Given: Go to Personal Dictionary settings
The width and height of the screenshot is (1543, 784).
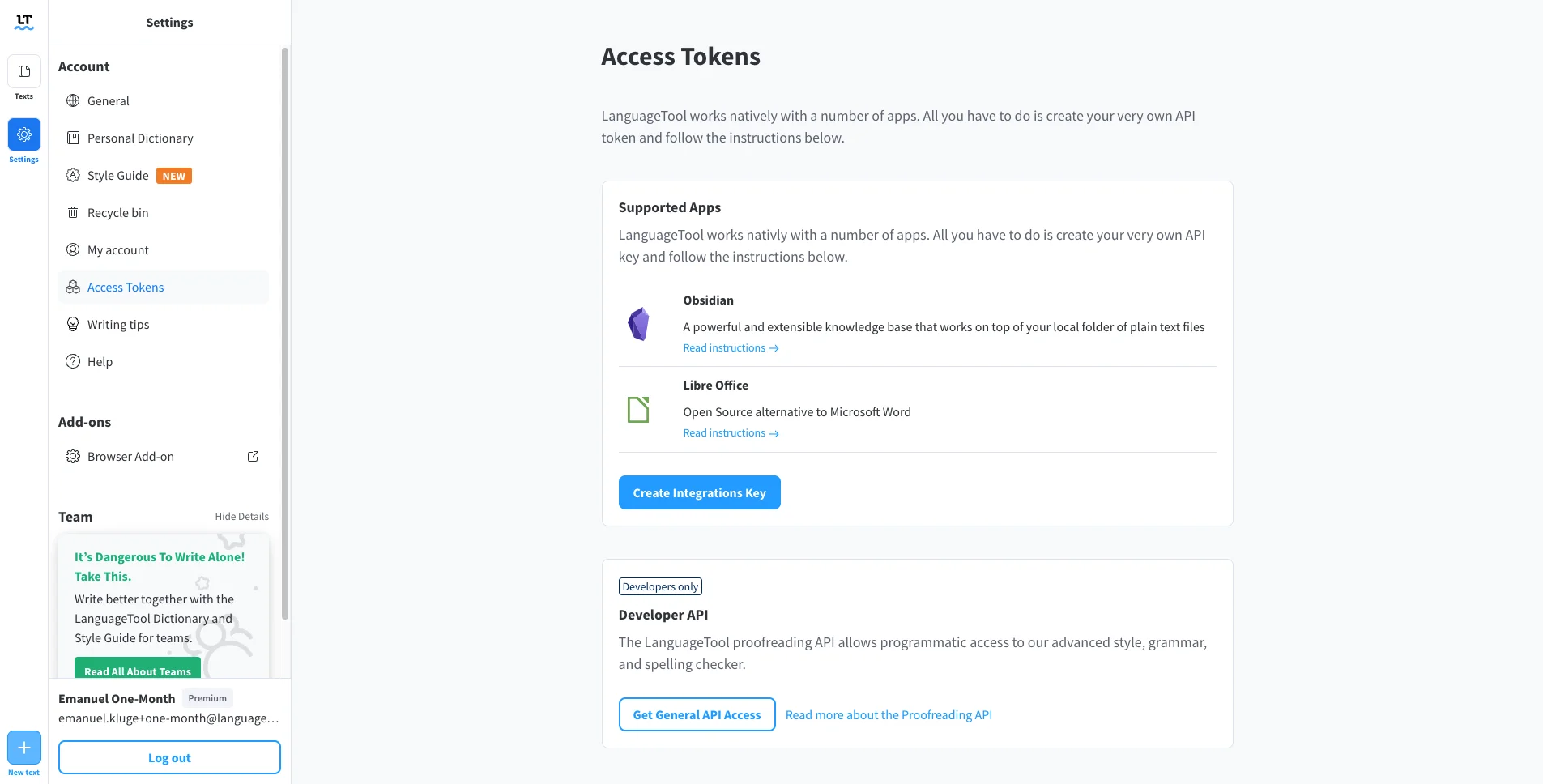Looking at the screenshot, I should coord(140,138).
